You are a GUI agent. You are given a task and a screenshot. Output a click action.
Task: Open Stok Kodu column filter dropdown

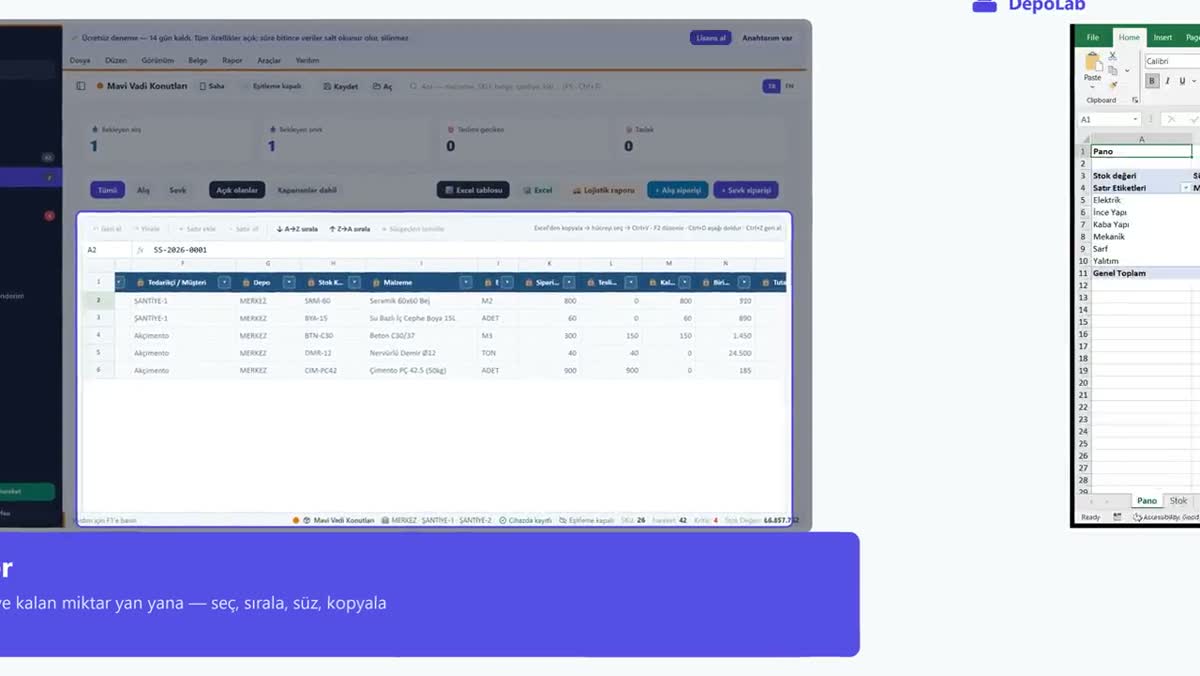[x=354, y=283]
